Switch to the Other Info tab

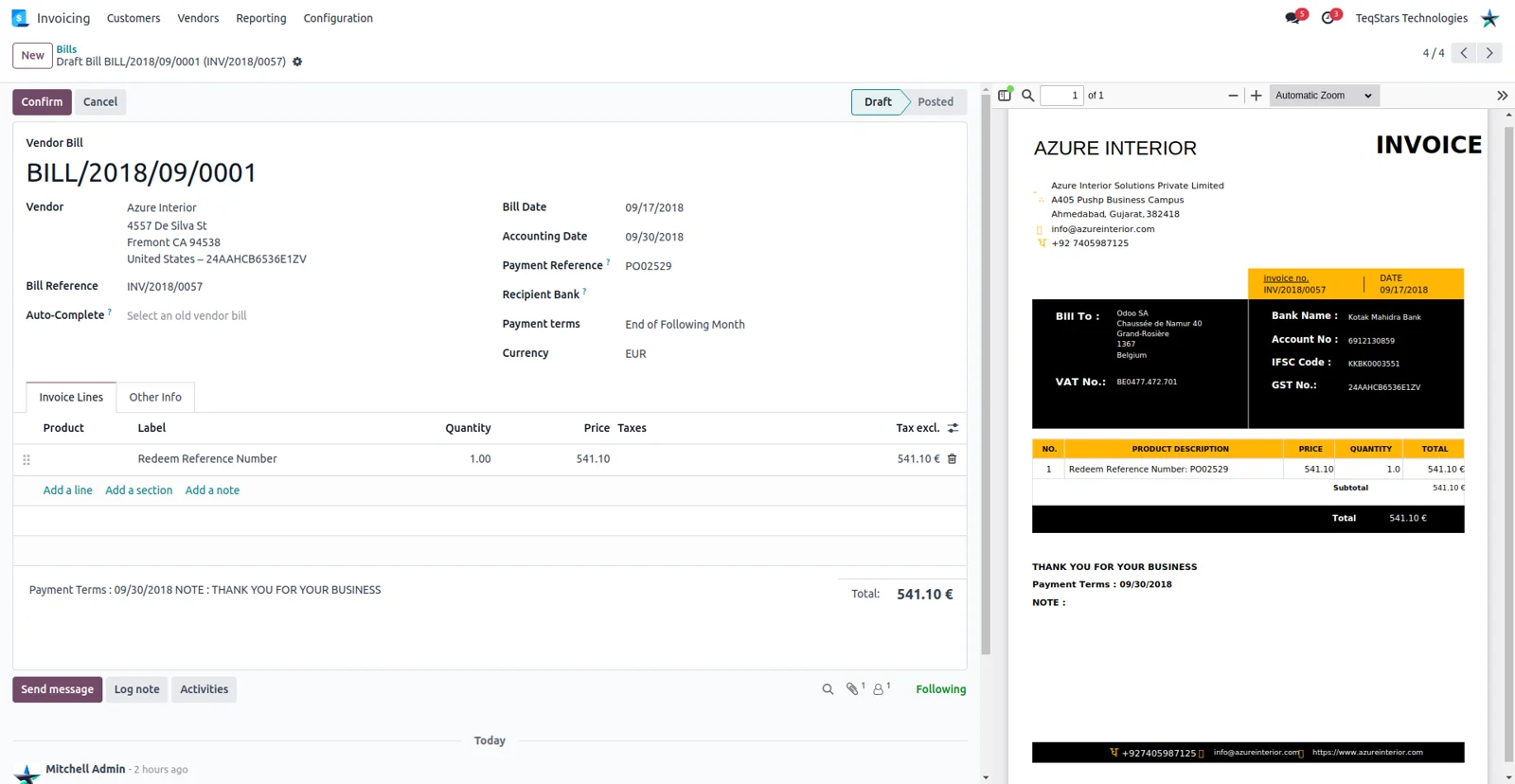coord(155,398)
